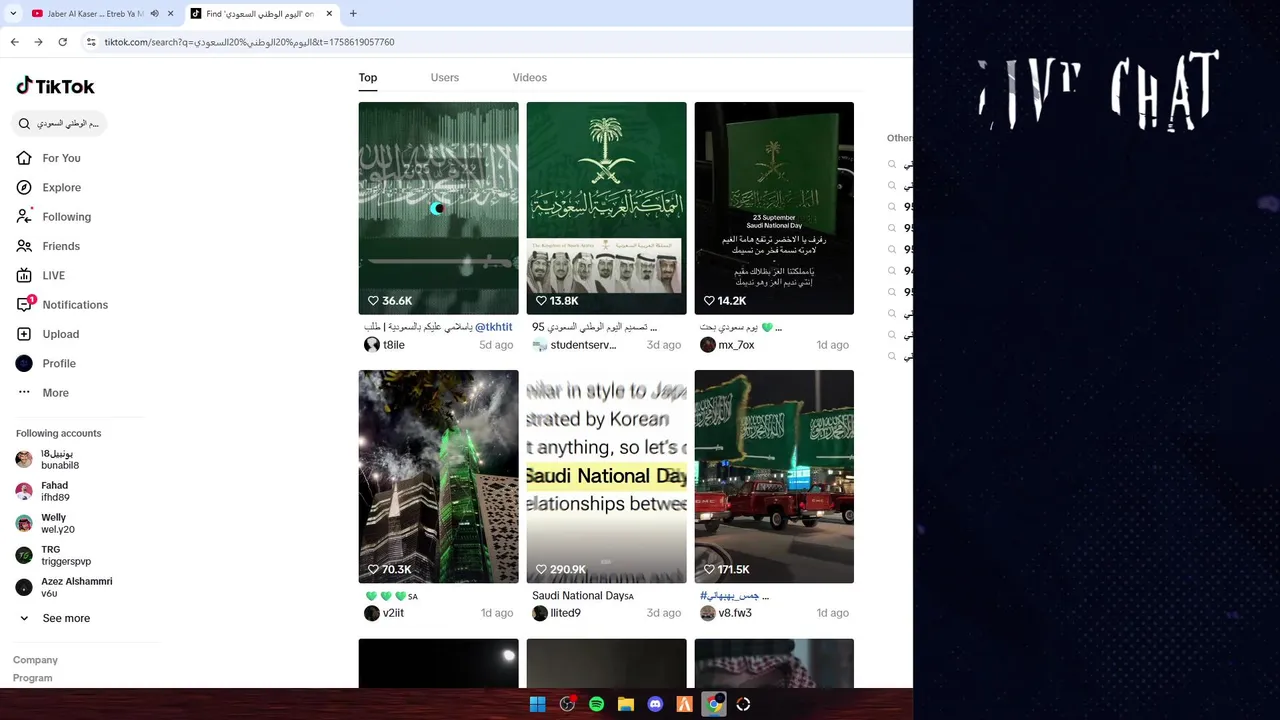Image resolution: width=1280 pixels, height=720 pixels.
Task: Open Azez Alshammri v6u account
Action: point(76,587)
